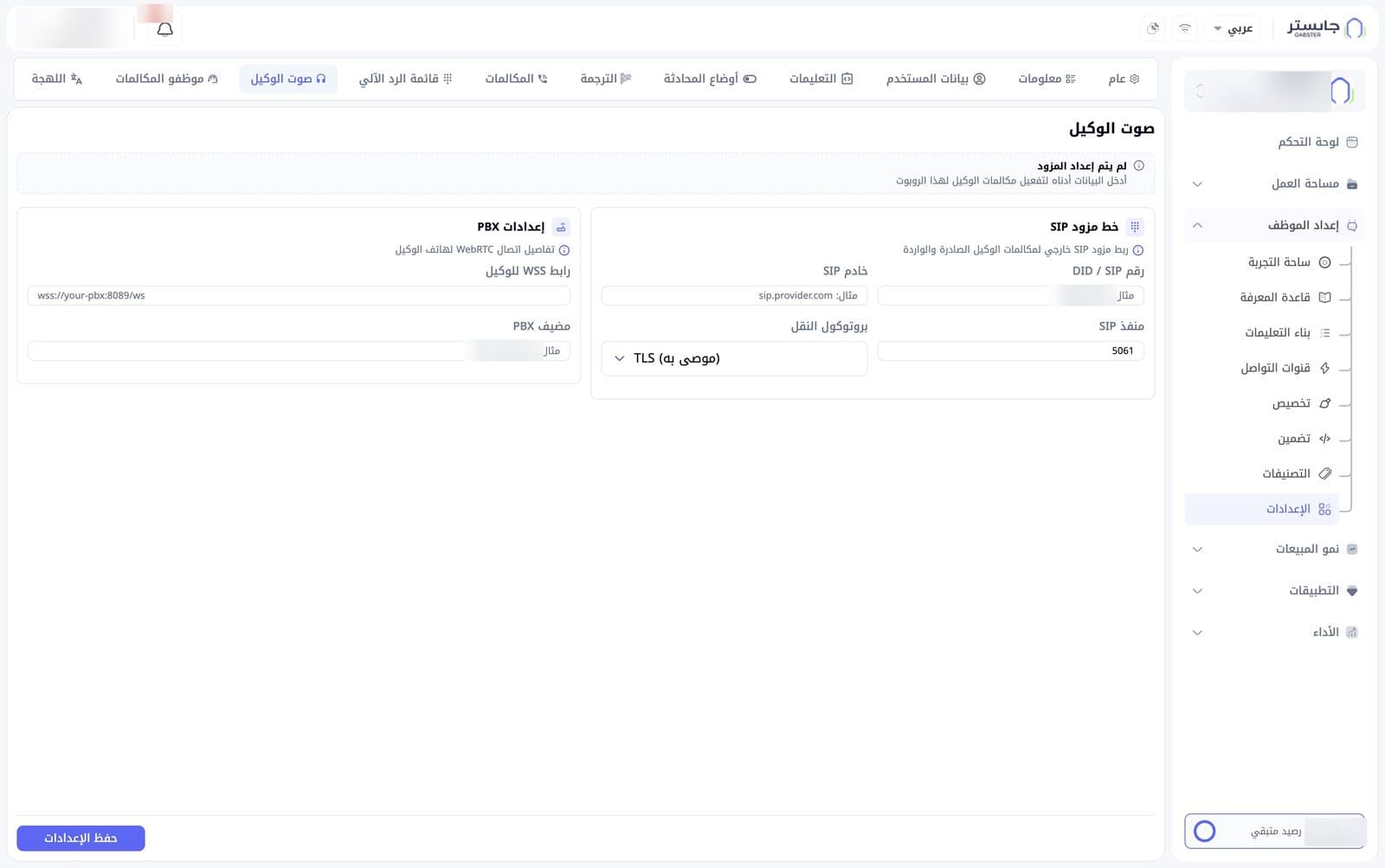
Task: Focus رابط WSS للوكيل input field
Action: pyautogui.click(x=299, y=296)
